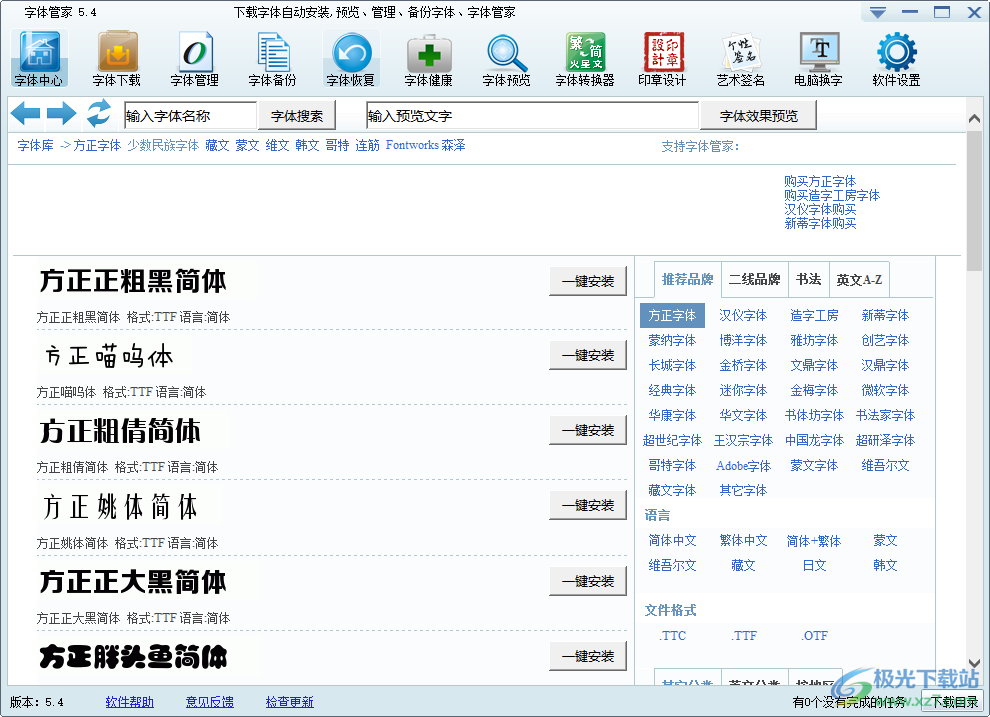This screenshot has width=990, height=717.
Task: Select the 字体下载 download tool
Action: (x=117, y=57)
